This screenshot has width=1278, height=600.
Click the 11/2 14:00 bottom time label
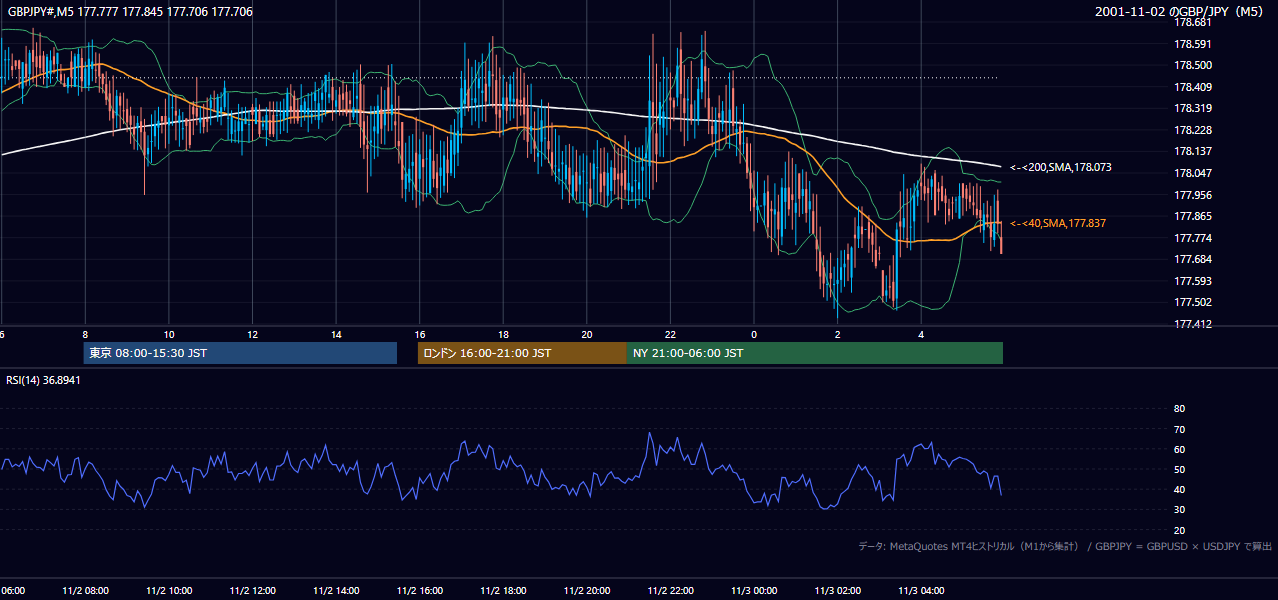point(337,591)
